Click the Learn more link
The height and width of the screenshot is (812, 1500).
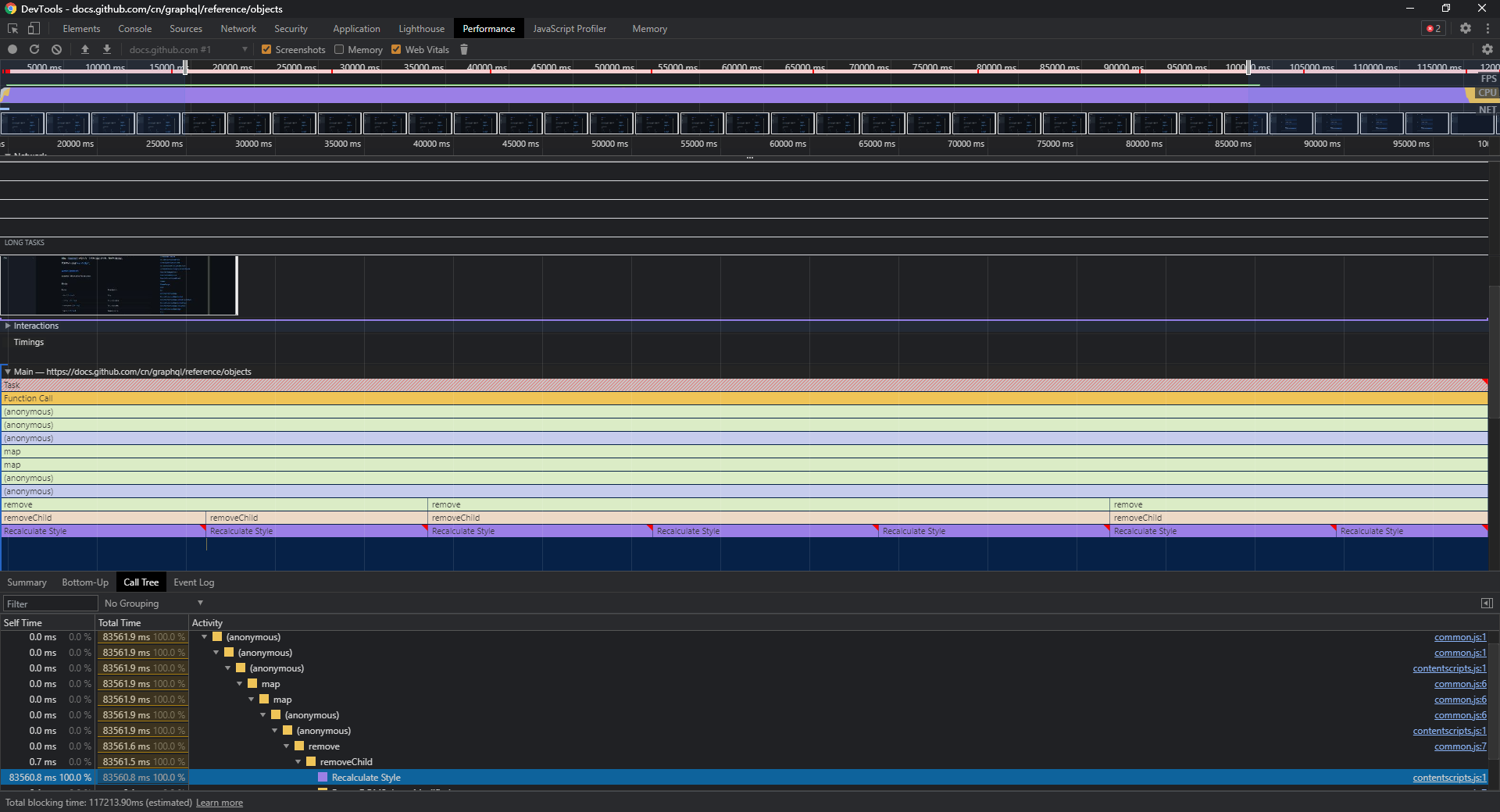coord(220,803)
